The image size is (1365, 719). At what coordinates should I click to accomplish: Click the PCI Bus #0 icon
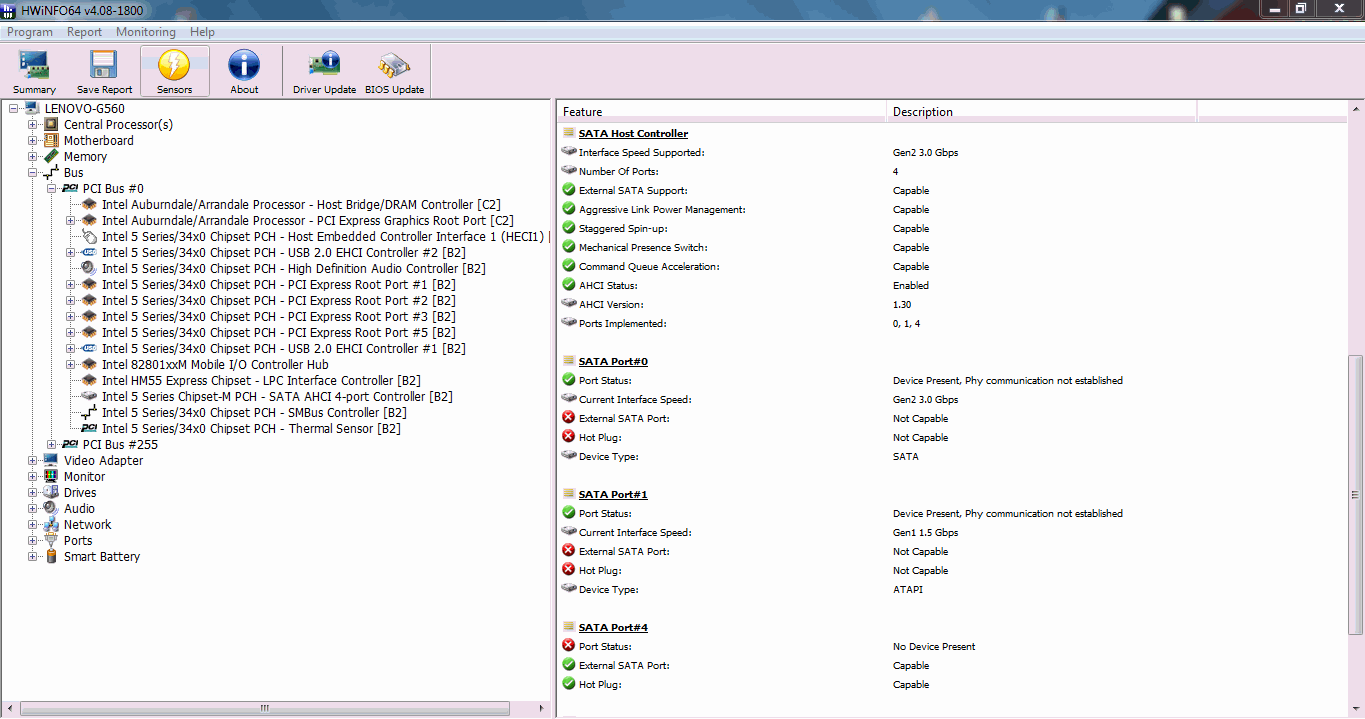pos(70,189)
